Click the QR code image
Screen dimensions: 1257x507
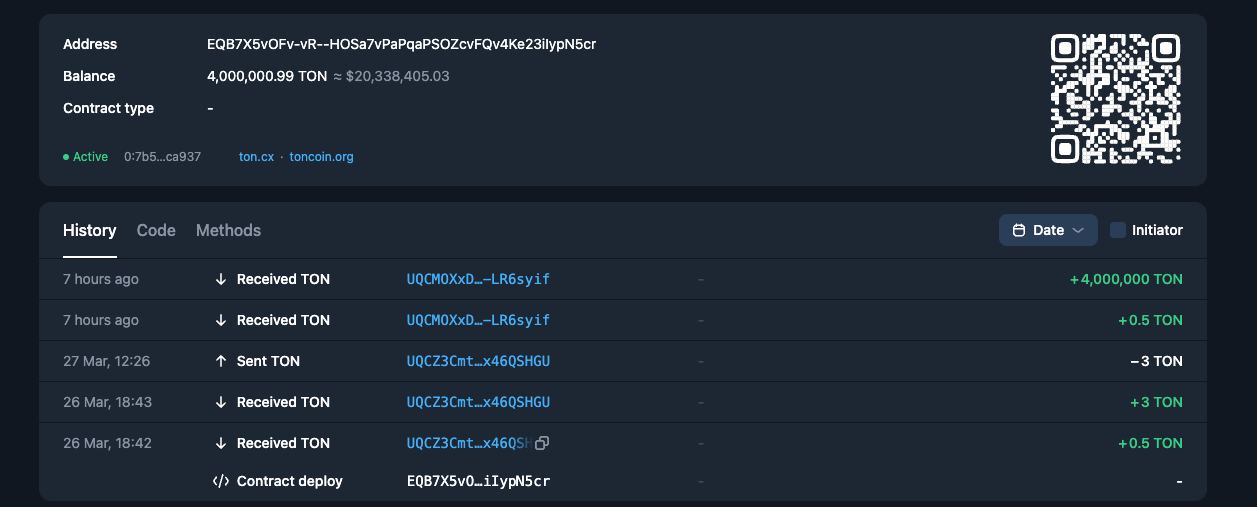tap(1115, 98)
